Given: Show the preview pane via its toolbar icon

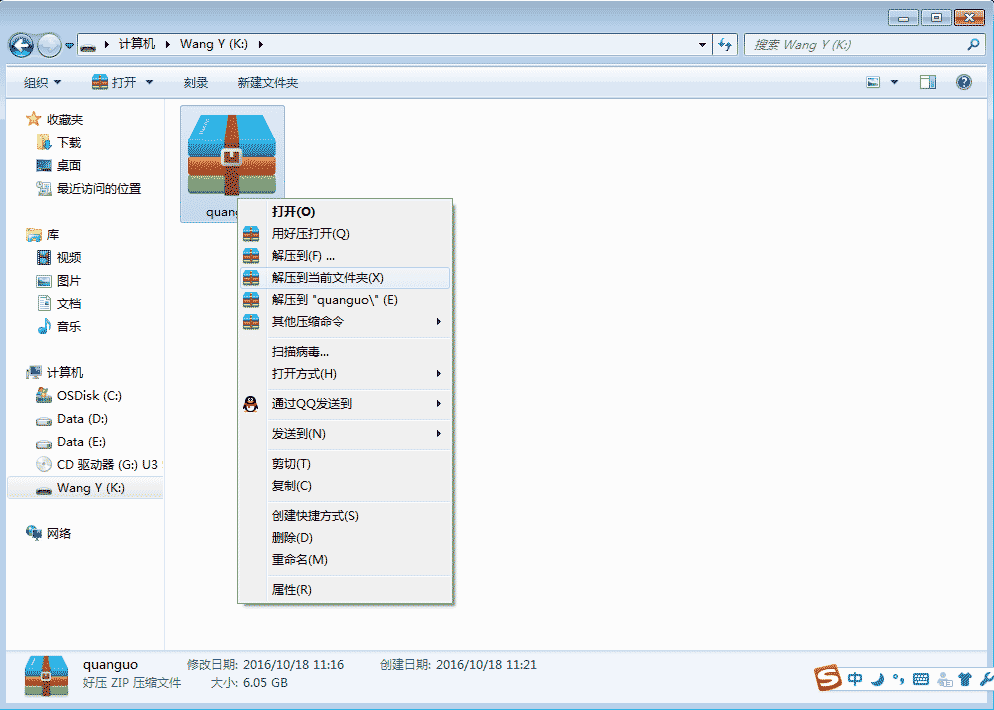Looking at the screenshot, I should coord(928,82).
